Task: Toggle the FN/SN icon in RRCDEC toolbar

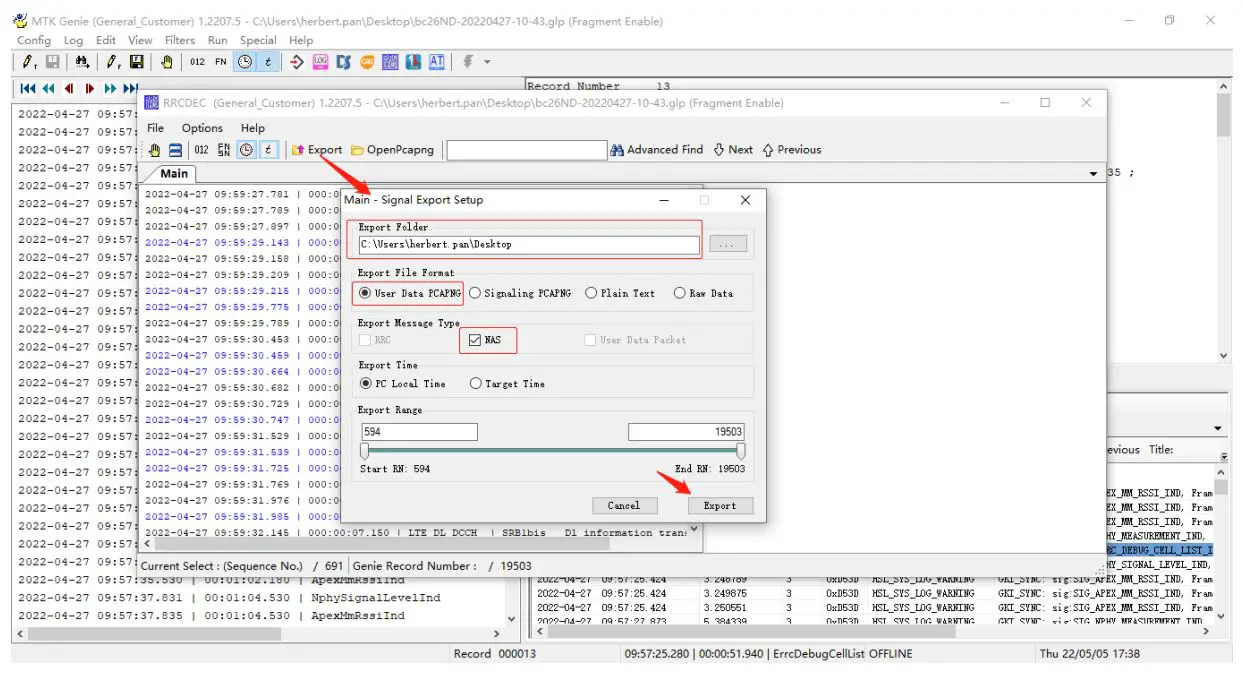Action: point(223,150)
